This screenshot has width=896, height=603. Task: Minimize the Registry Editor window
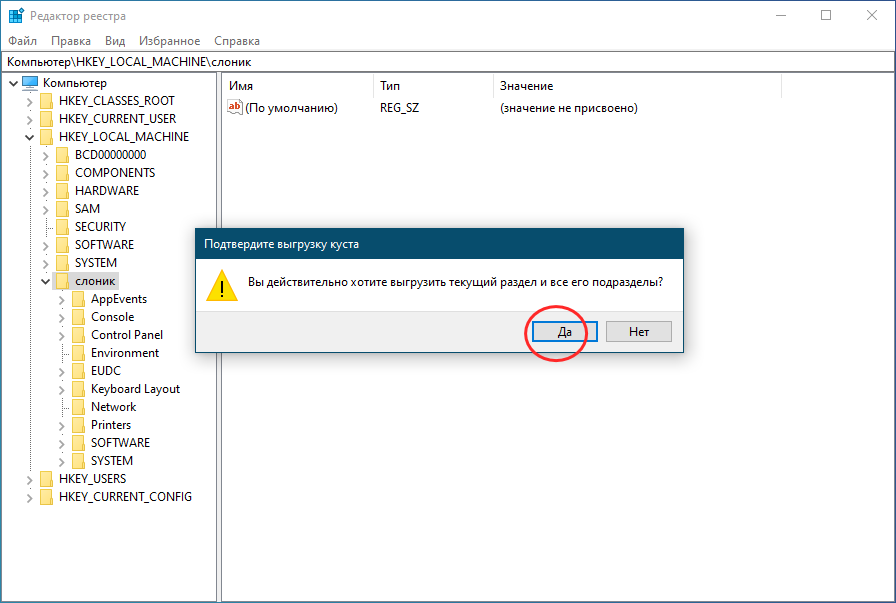coord(781,15)
